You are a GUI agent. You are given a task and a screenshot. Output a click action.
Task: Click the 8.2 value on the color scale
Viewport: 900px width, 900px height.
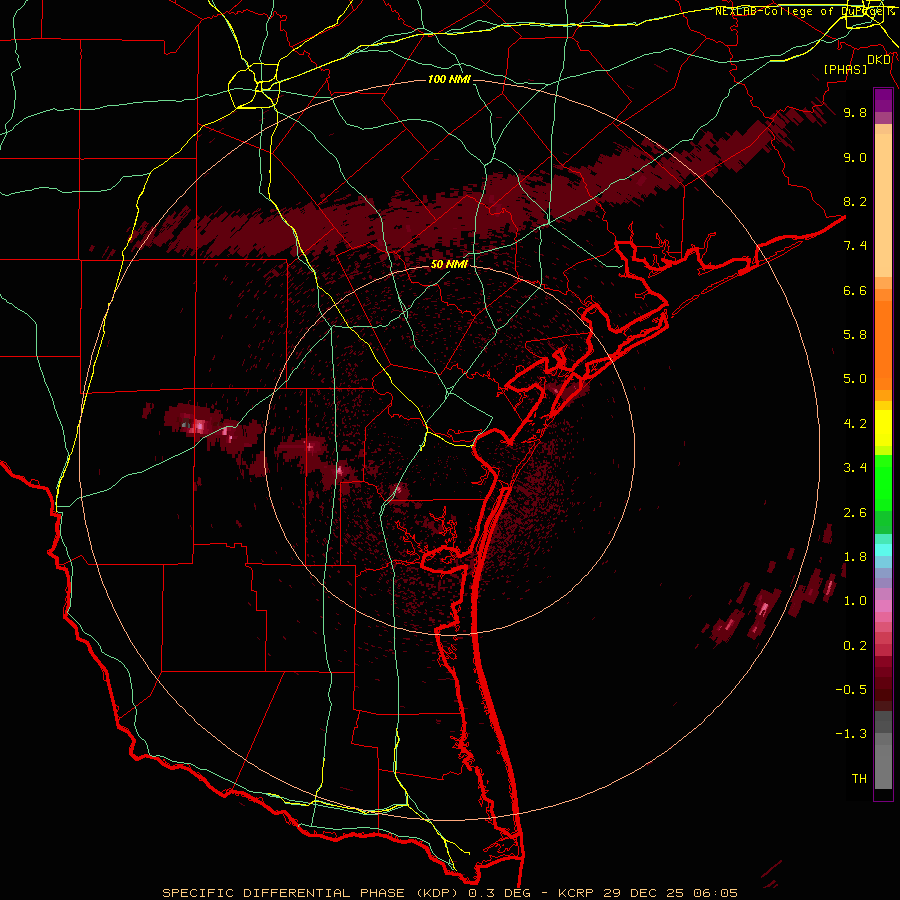(x=855, y=201)
